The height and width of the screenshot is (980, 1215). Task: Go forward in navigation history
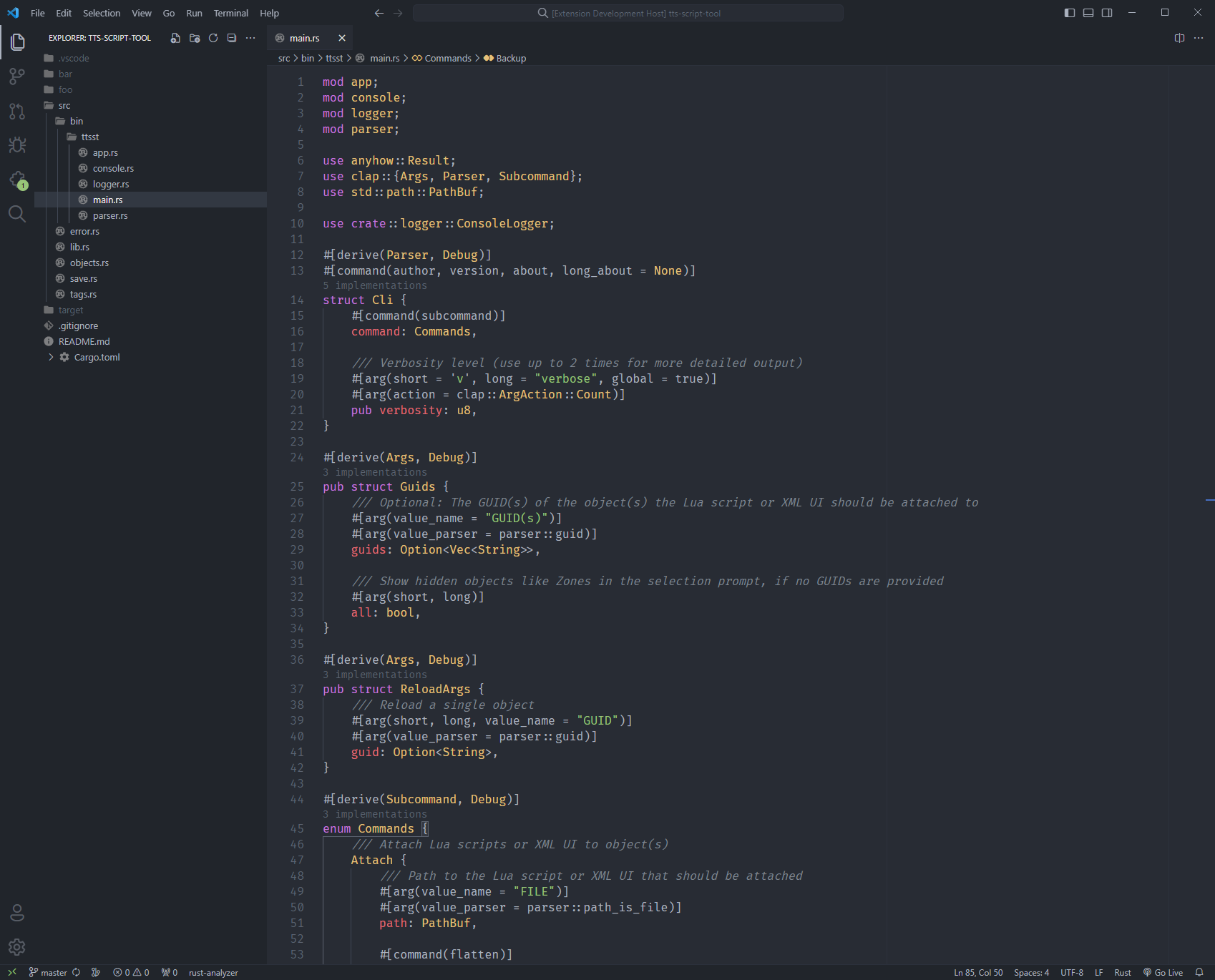398,13
